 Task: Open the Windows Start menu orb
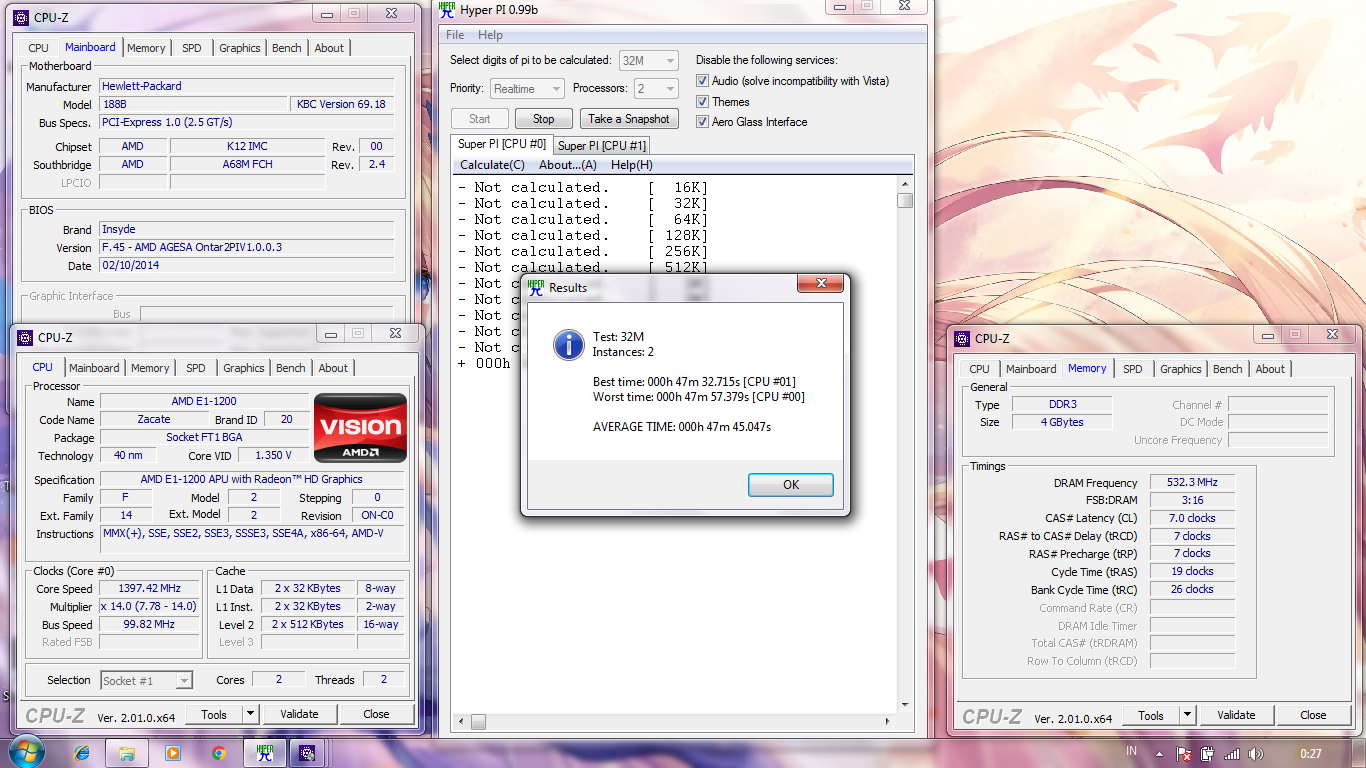click(25, 752)
